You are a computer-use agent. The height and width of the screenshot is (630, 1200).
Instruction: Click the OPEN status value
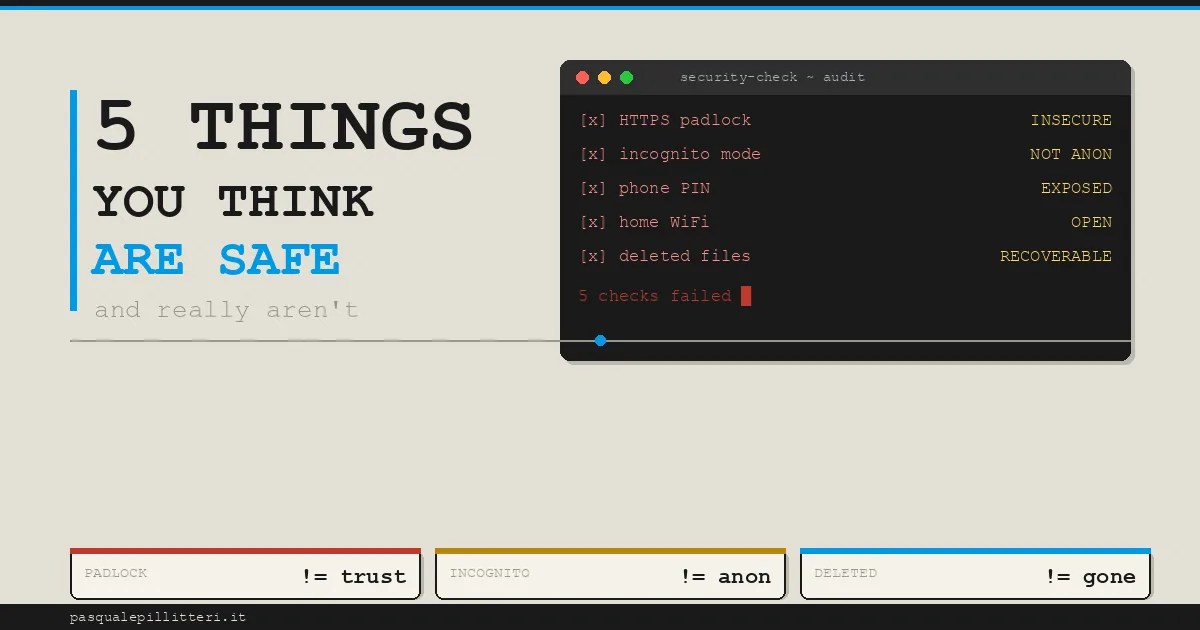click(x=1091, y=222)
